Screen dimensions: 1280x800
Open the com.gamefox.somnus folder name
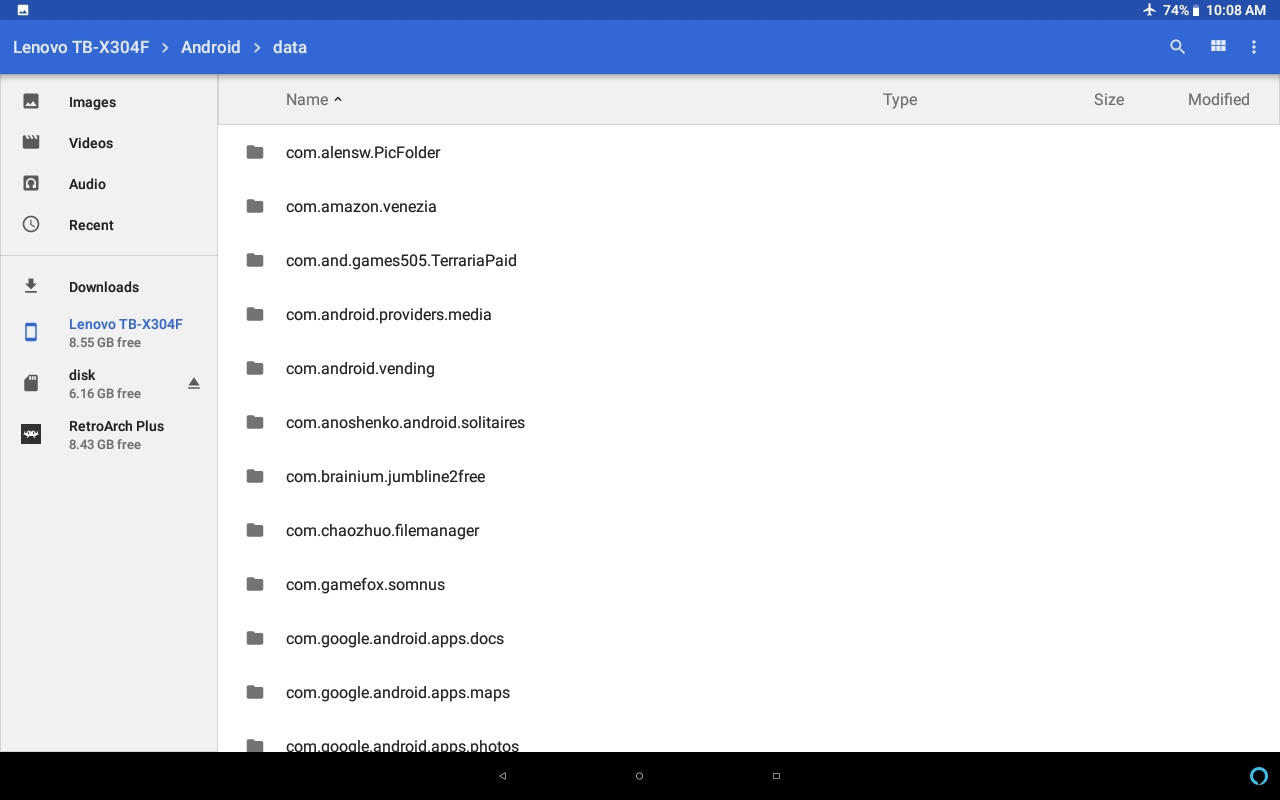(x=365, y=584)
